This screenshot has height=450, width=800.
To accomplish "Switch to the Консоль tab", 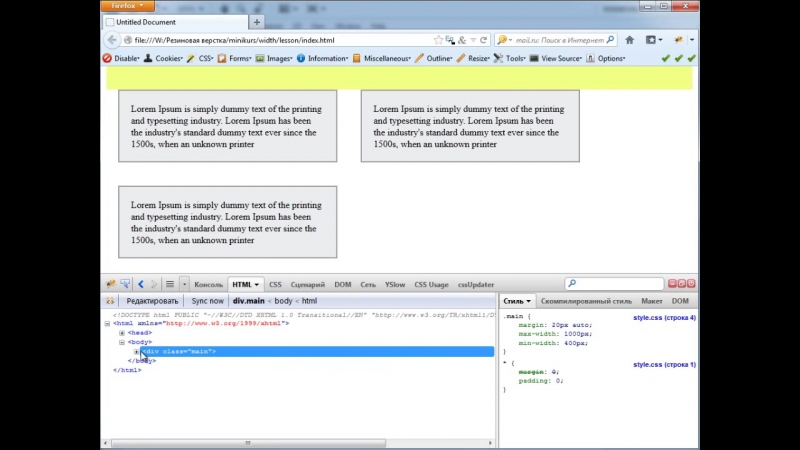I will coord(209,285).
